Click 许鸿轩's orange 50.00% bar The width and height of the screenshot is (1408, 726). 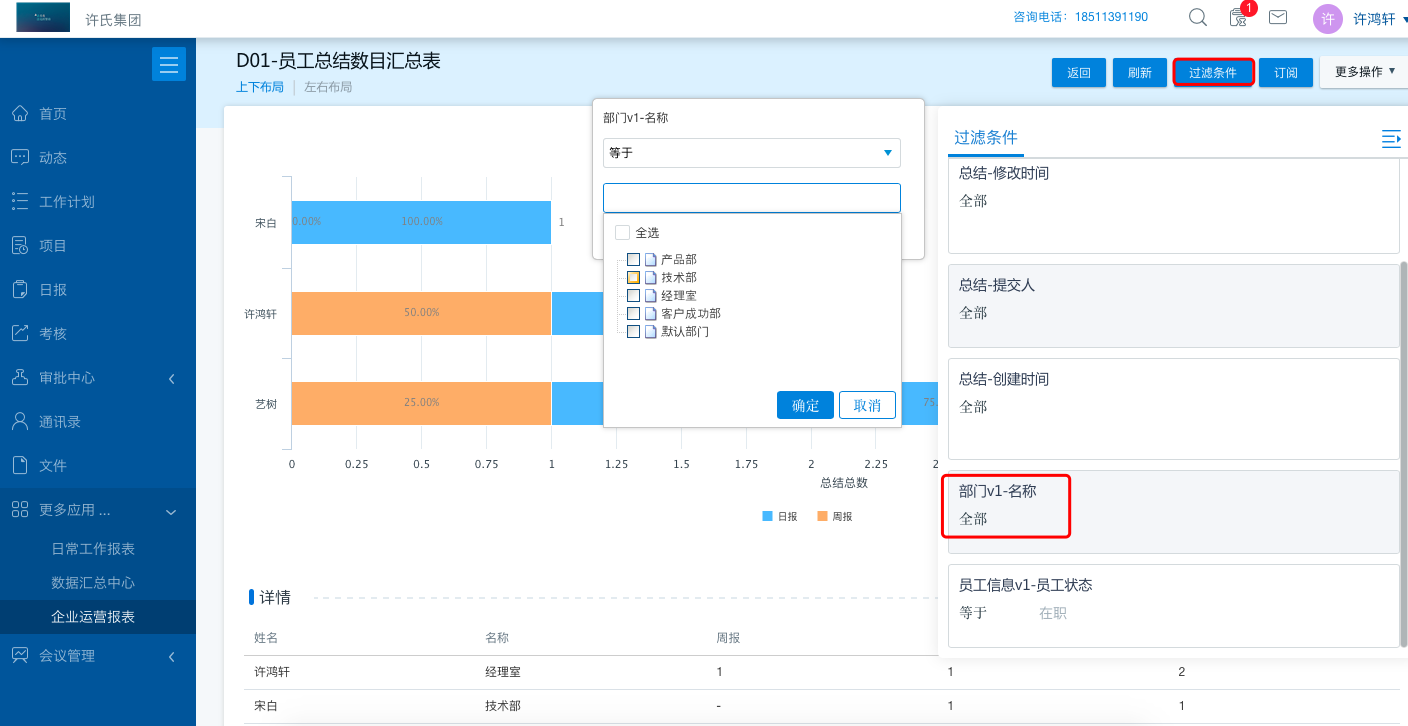tap(421, 313)
